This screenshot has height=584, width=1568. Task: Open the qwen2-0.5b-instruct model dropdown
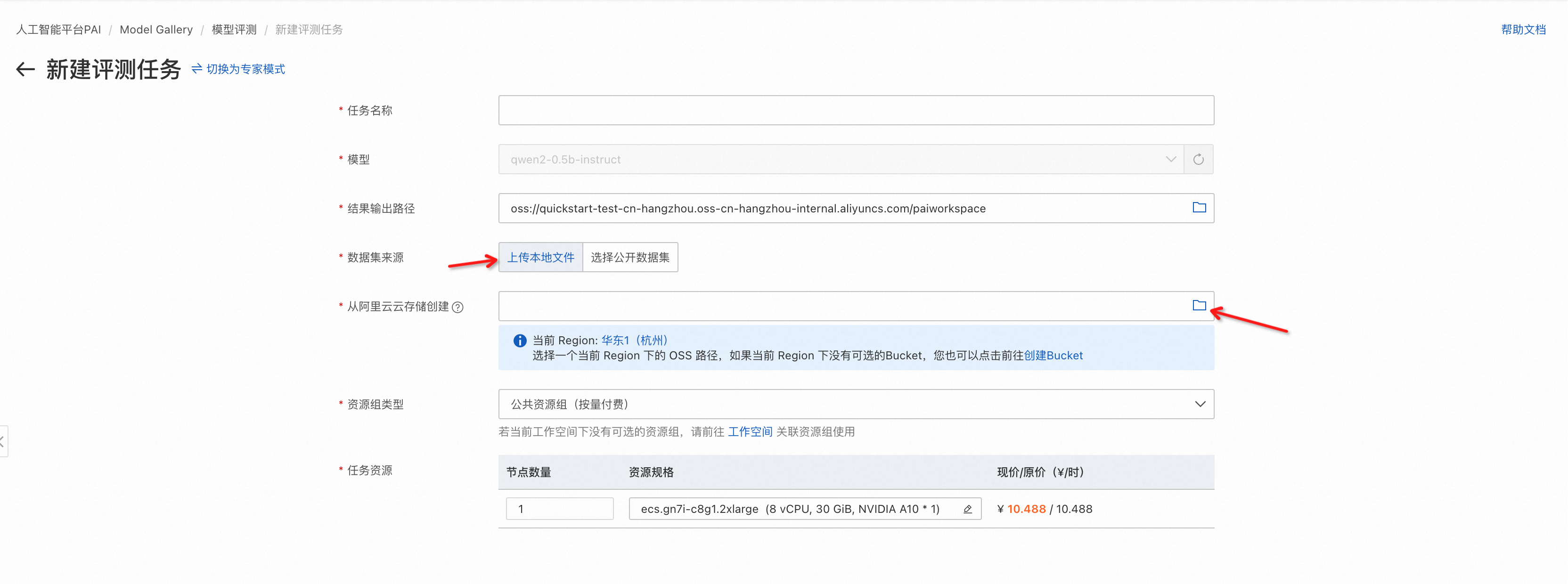[x=840, y=159]
